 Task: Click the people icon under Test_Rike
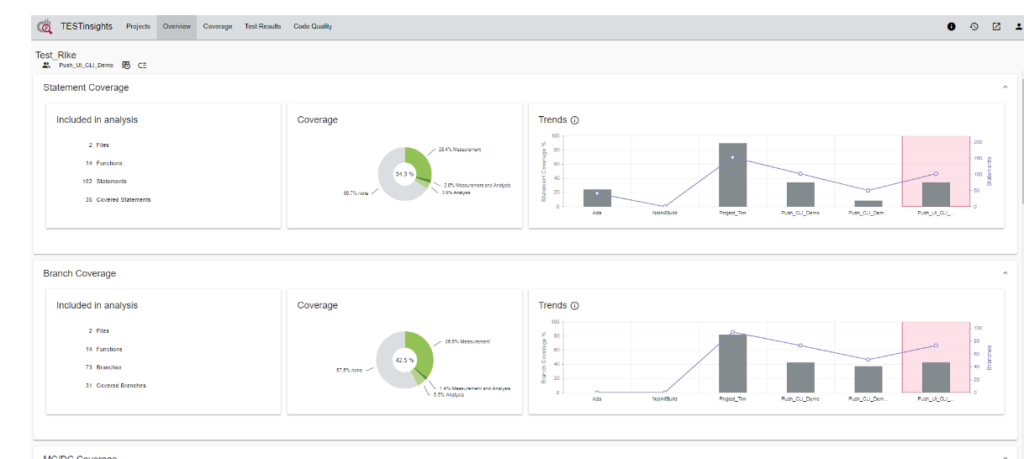tap(46, 65)
